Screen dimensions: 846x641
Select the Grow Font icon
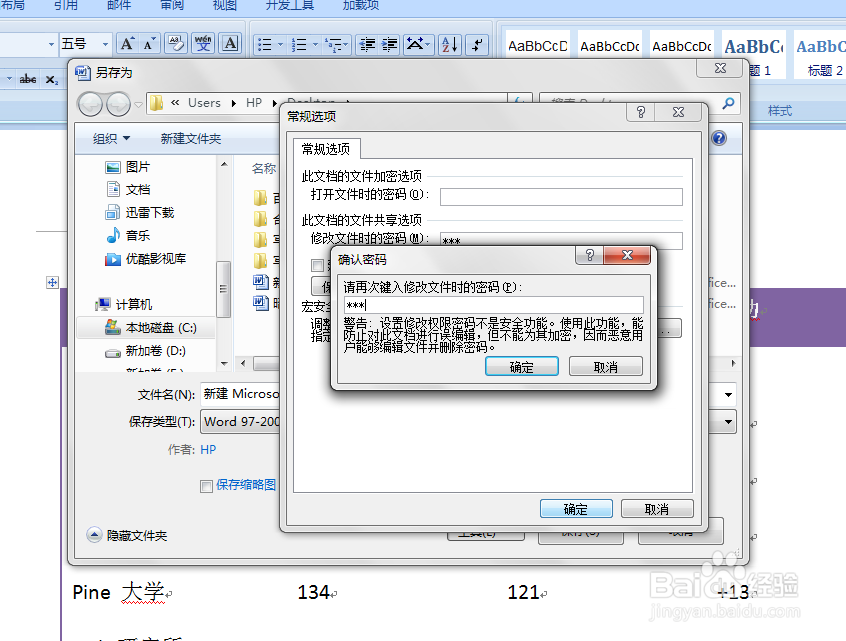pos(126,44)
